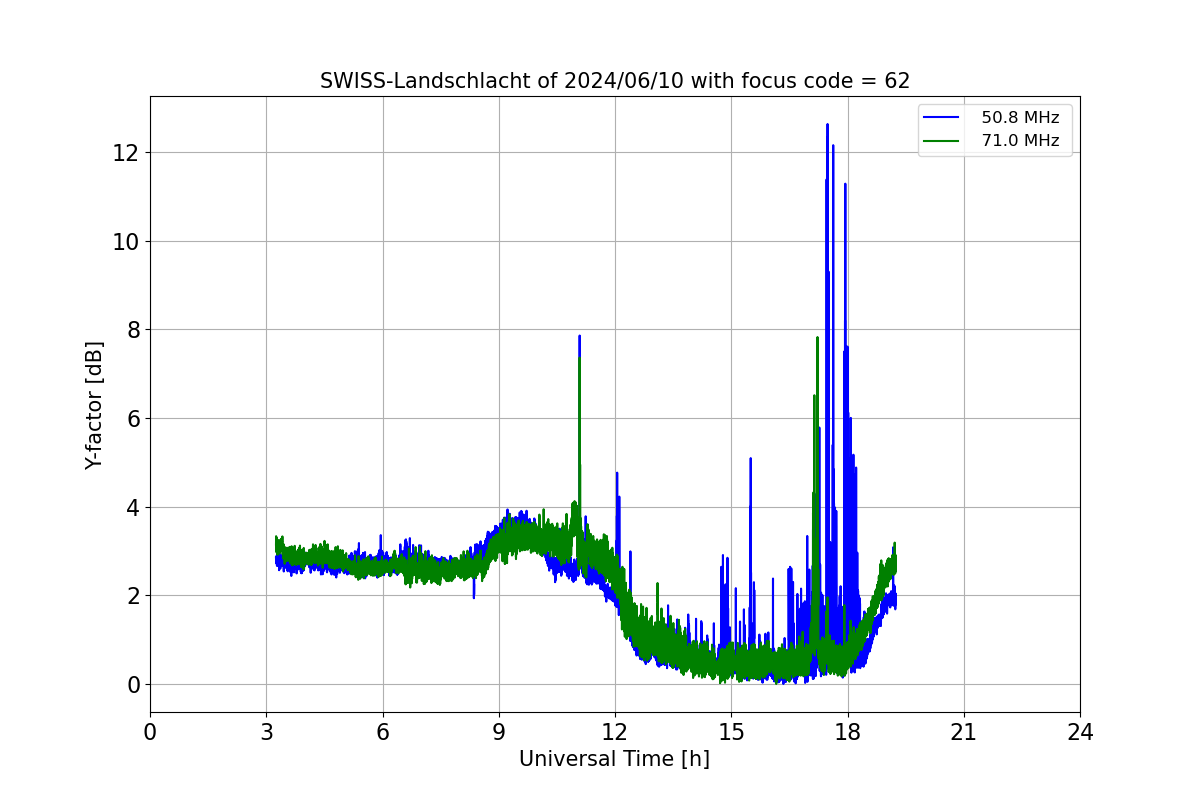Click x-axis tick label 24
This screenshot has width=1200, height=800.
point(1080,732)
